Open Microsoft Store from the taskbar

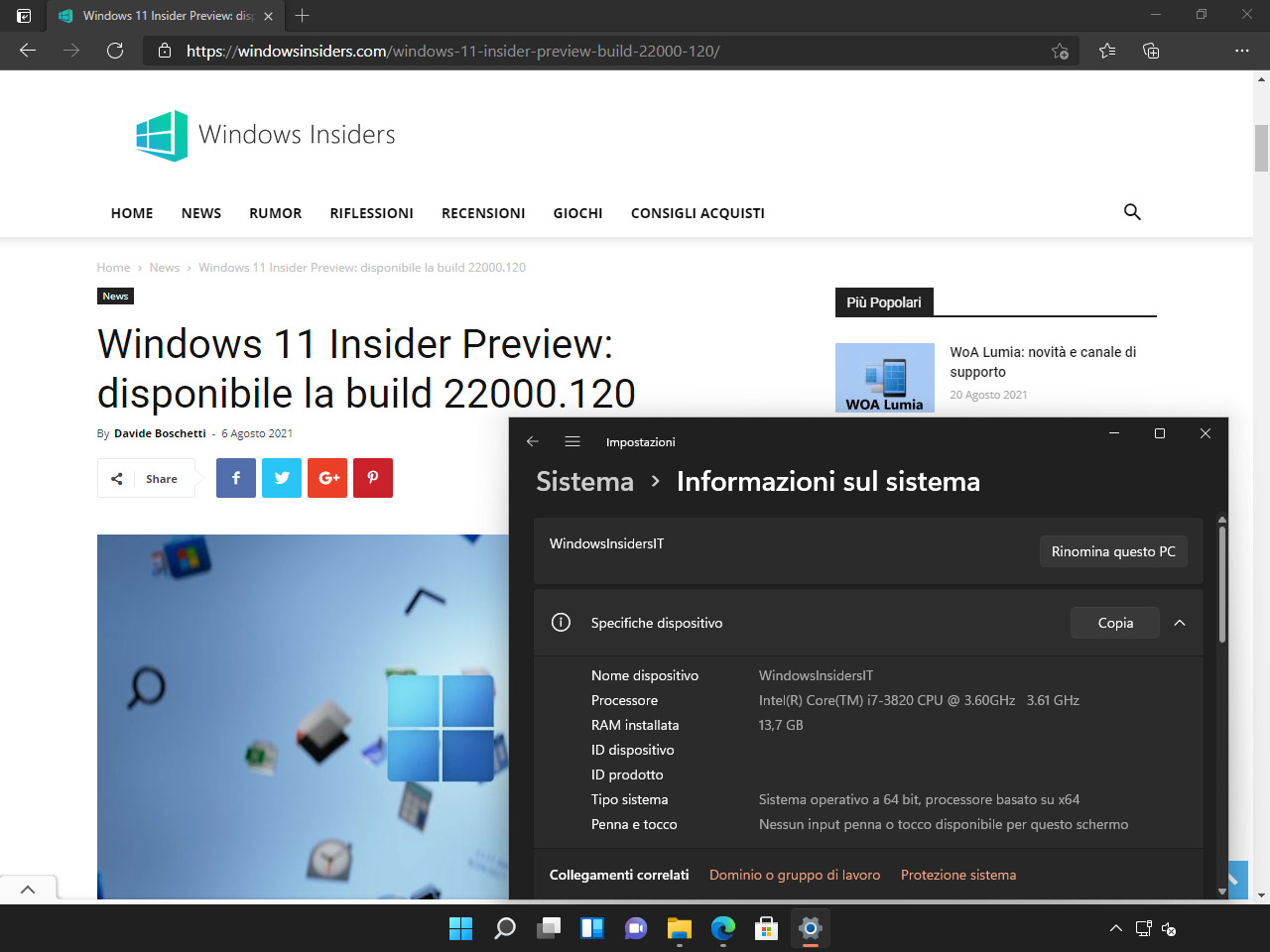(x=767, y=928)
